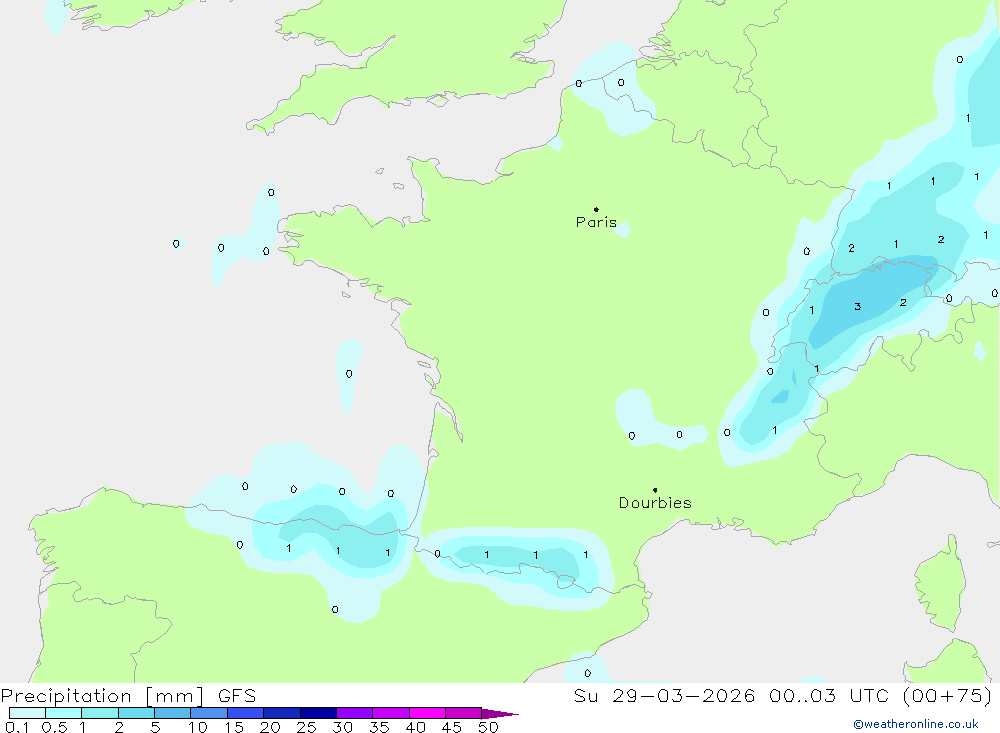This screenshot has height=733, width=1000.
Task: Open the weatheronline.co.uk copyright link
Action: pos(916,724)
